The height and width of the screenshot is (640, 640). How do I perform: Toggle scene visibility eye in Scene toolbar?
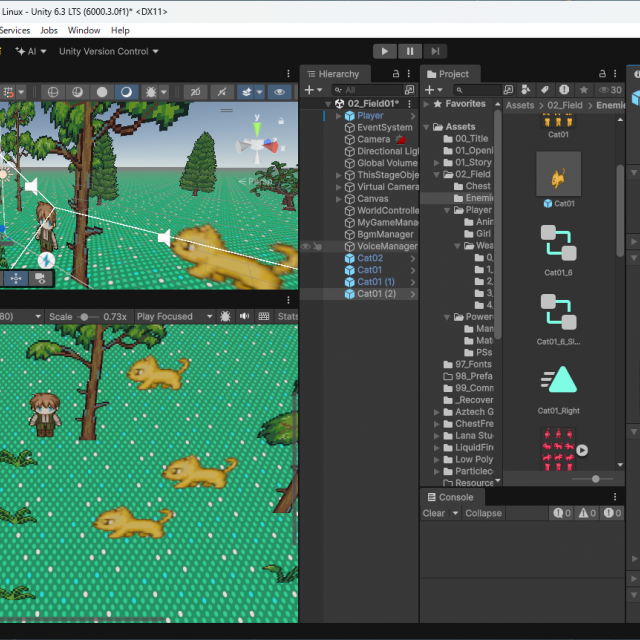[279, 92]
